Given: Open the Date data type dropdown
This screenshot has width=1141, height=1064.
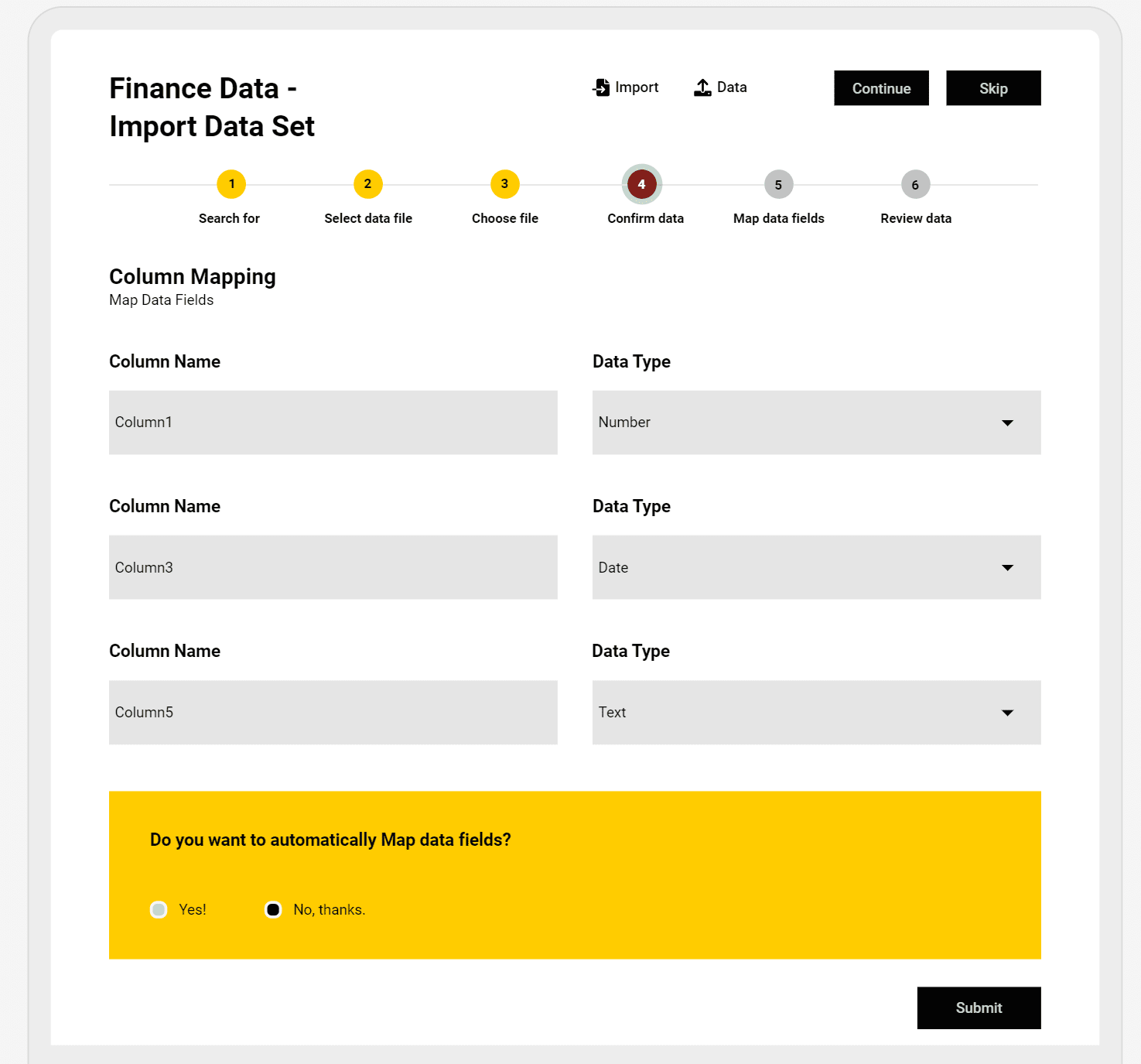Looking at the screenshot, I should 817,567.
